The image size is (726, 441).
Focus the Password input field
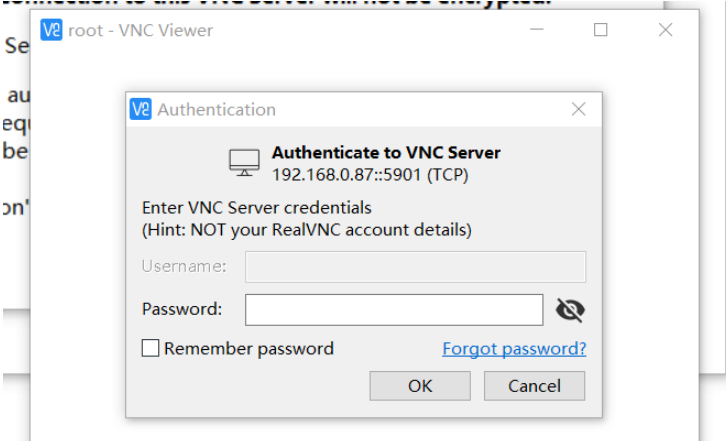pos(394,309)
